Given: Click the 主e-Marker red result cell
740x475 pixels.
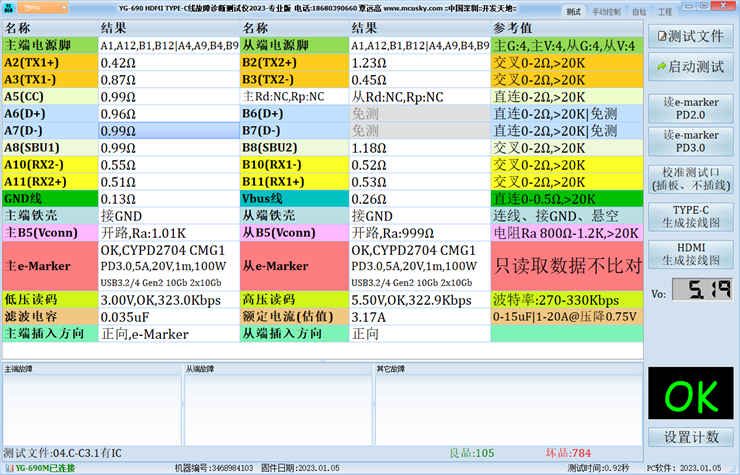Looking at the screenshot, I should tap(168, 266).
